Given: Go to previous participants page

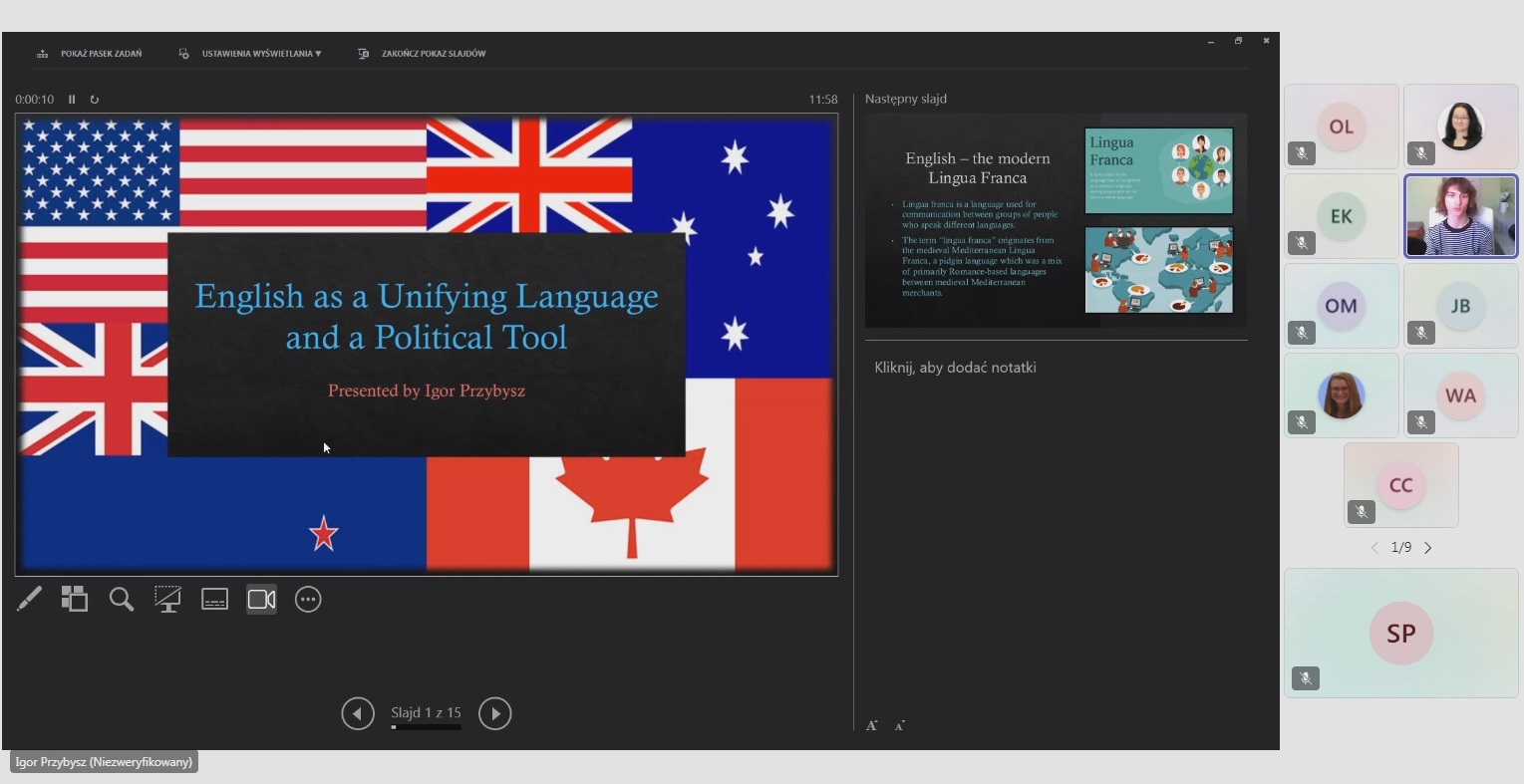Looking at the screenshot, I should pos(1374,548).
